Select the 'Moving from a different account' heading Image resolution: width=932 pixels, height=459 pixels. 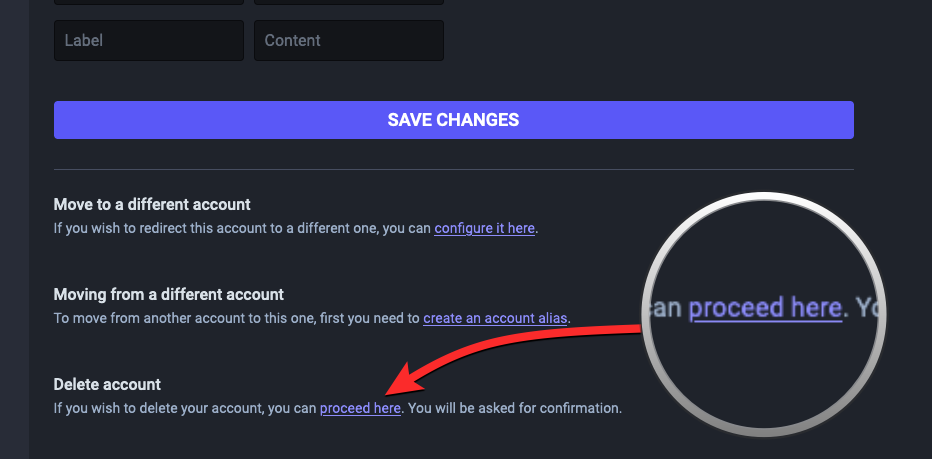tap(169, 295)
